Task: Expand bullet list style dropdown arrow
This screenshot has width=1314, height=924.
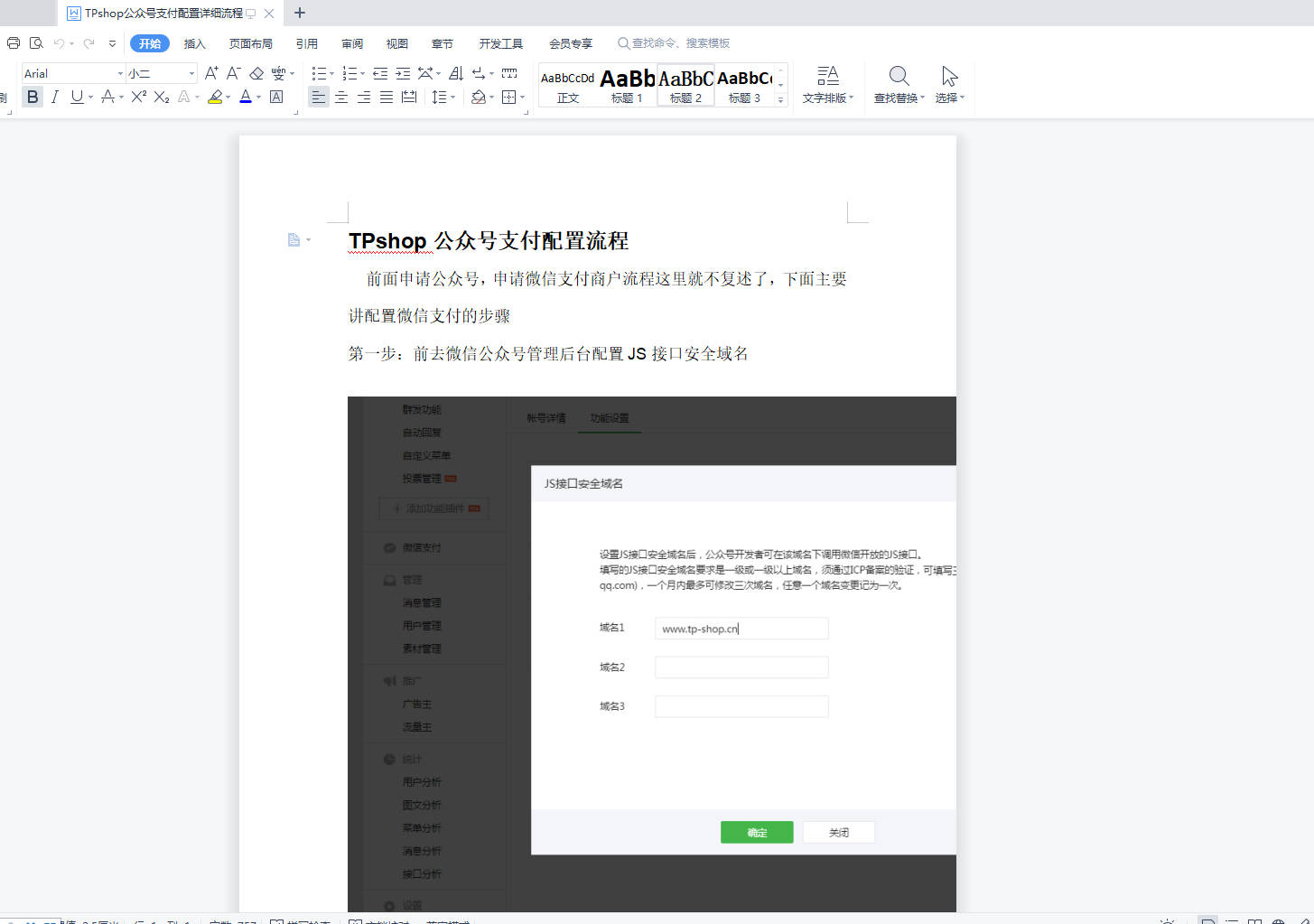Action: click(x=331, y=74)
